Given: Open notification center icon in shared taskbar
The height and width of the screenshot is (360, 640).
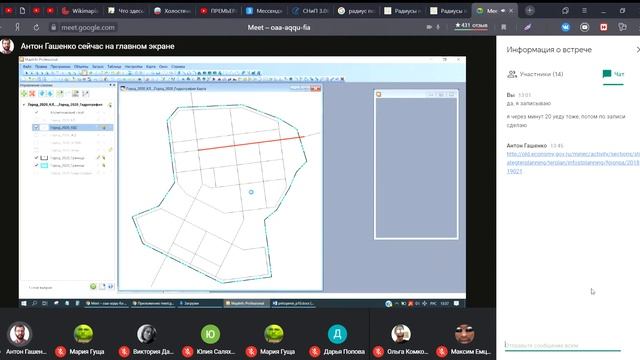Looking at the screenshot, I should 457,303.
